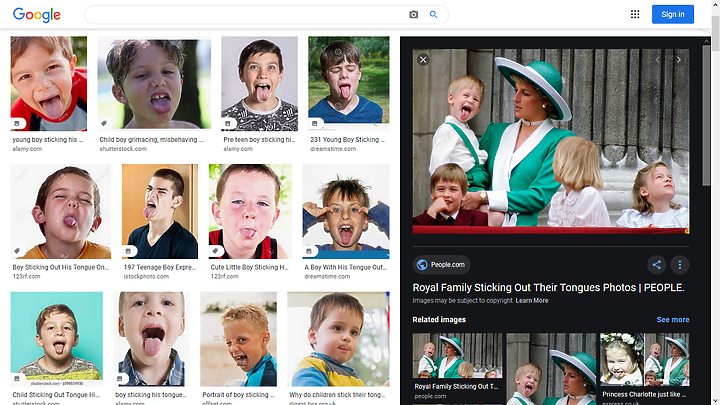The width and height of the screenshot is (720, 405).
Task: Click licensable badge on '197 Teenage Boy' image
Action: pos(128,251)
